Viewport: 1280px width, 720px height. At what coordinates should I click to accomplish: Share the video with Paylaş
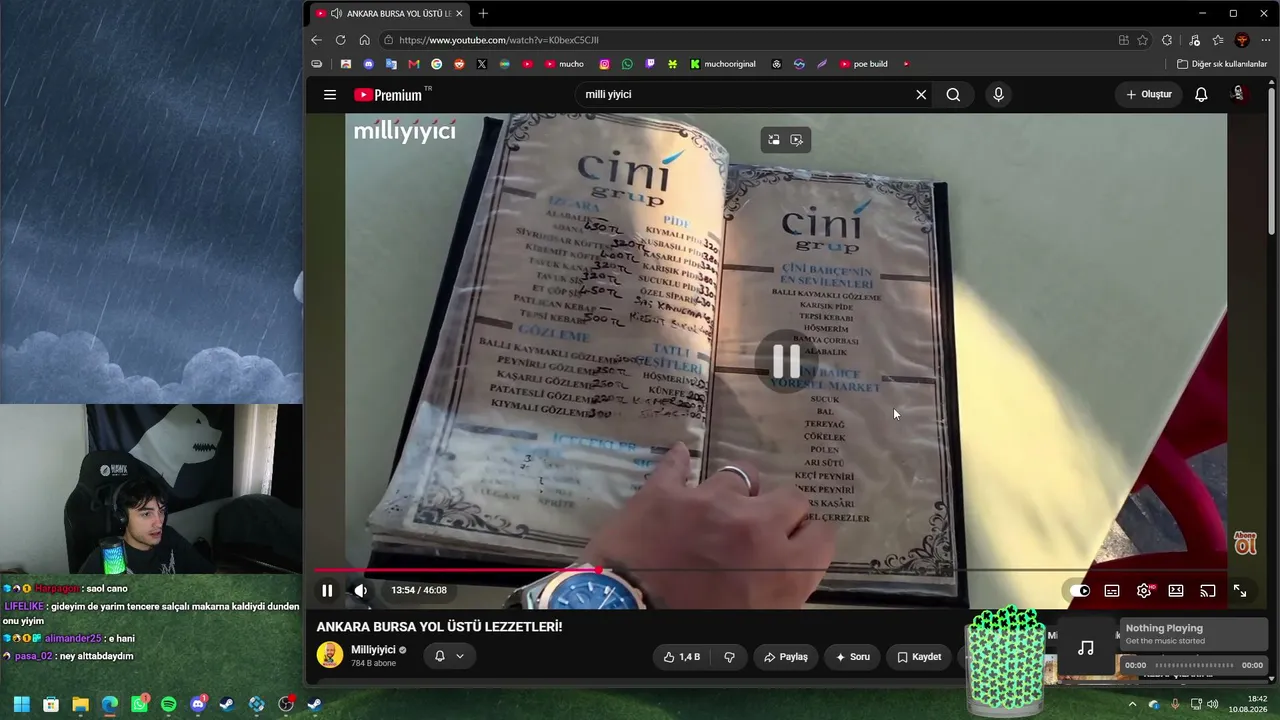pos(786,657)
